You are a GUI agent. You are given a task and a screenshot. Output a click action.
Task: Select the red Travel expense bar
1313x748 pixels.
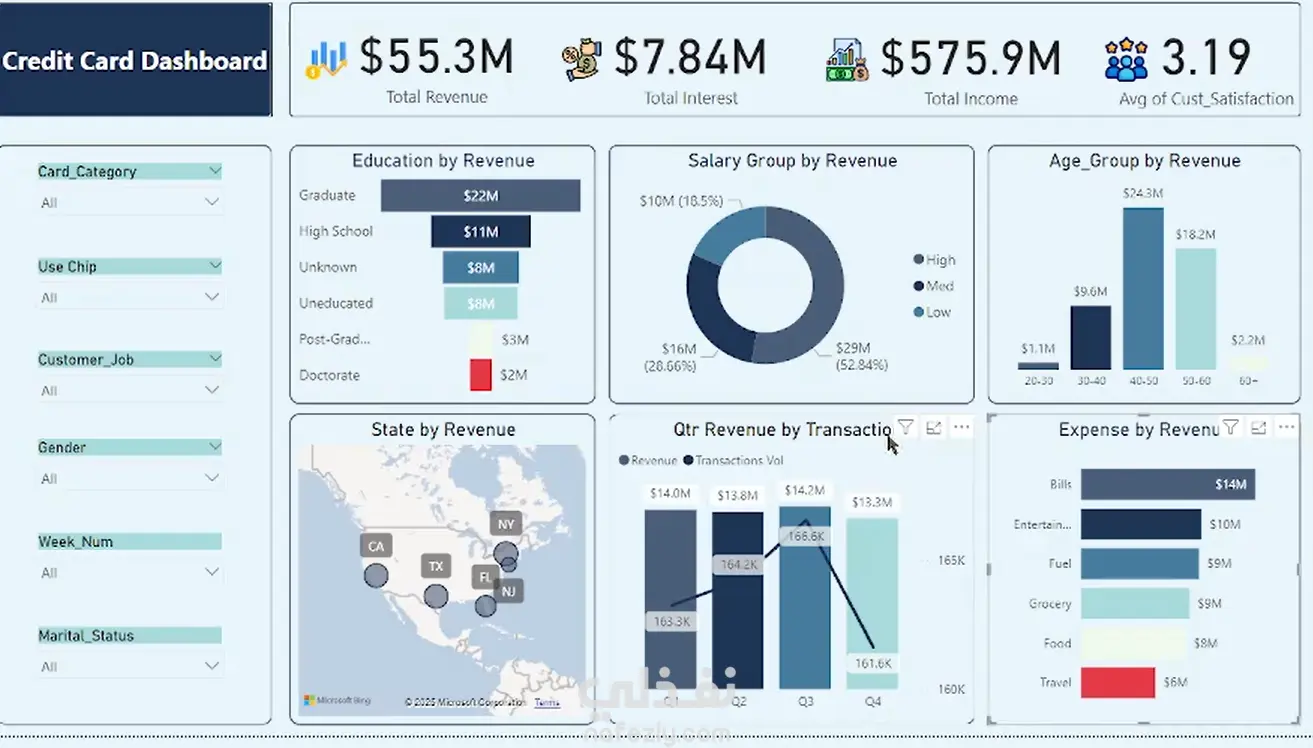coord(1118,682)
